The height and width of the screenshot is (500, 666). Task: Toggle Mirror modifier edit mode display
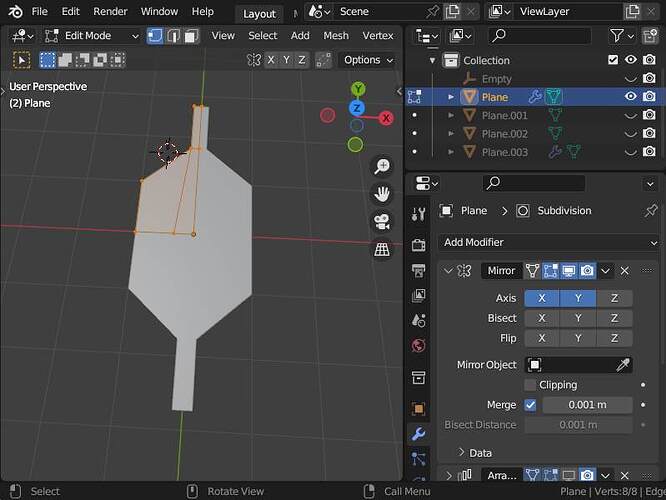click(550, 271)
